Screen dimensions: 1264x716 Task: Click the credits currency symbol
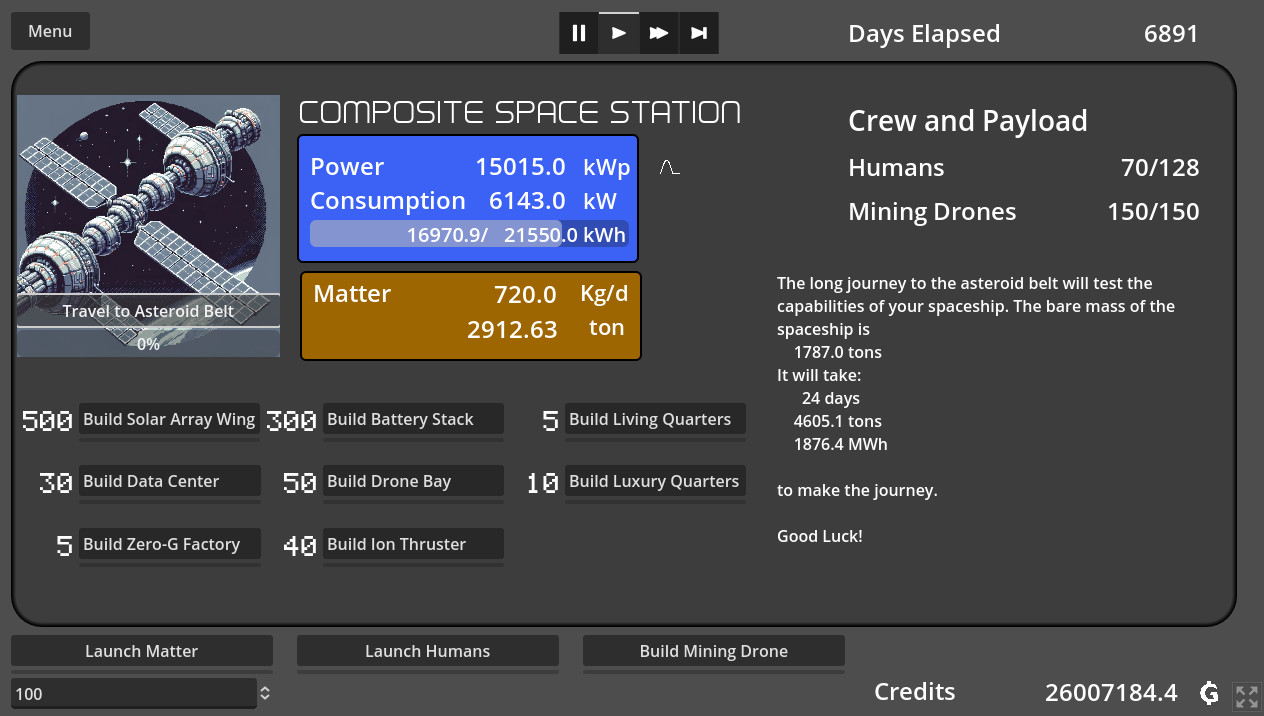pos(1209,692)
